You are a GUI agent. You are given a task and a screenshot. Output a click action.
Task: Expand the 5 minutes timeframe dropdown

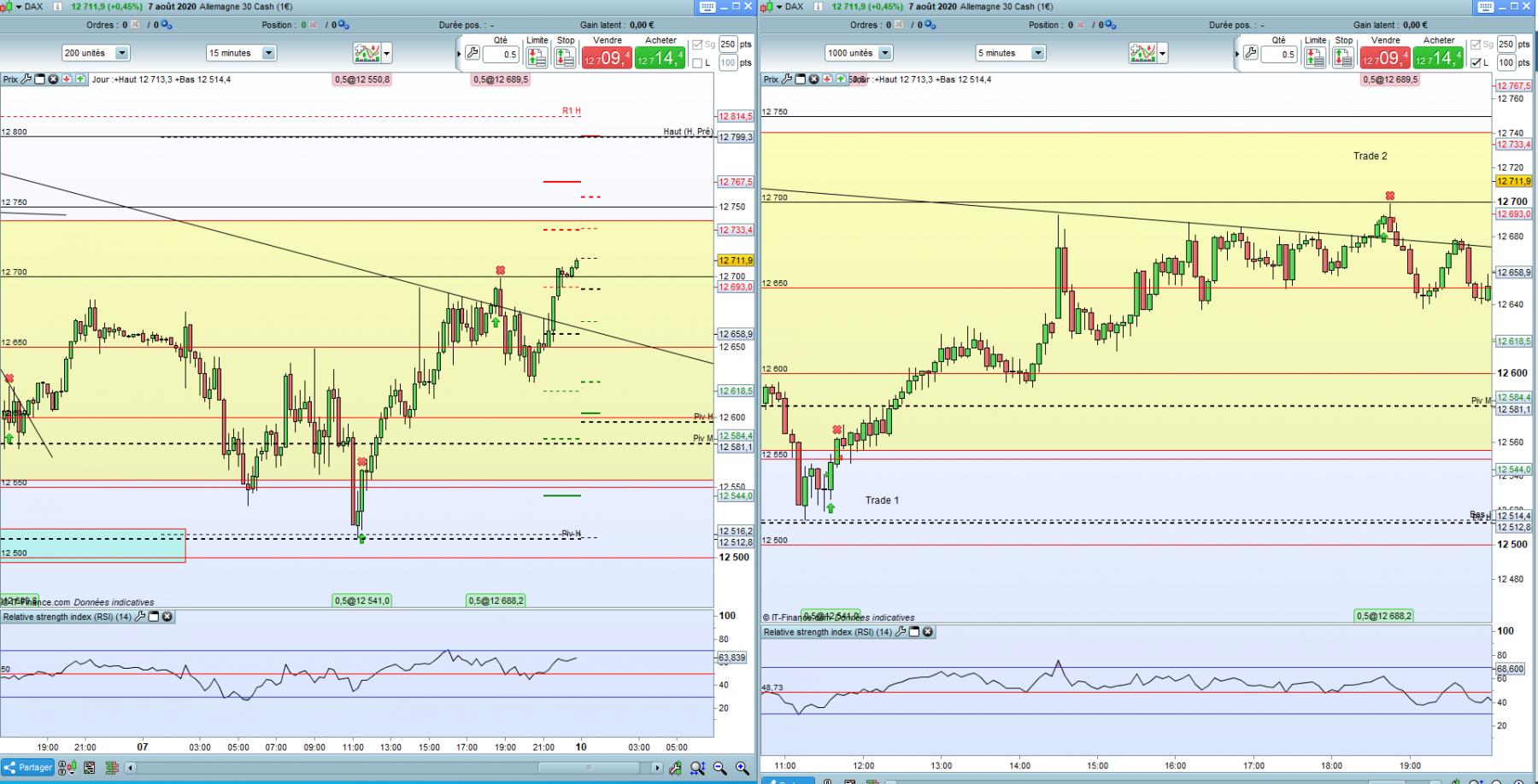1011,53
